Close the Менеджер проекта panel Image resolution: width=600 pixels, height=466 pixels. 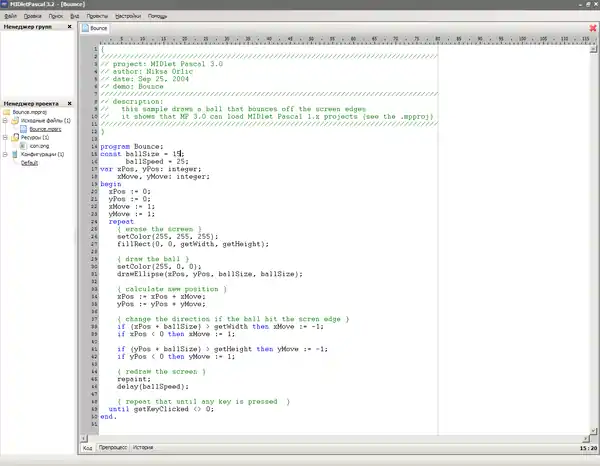pyautogui.click(x=69, y=103)
